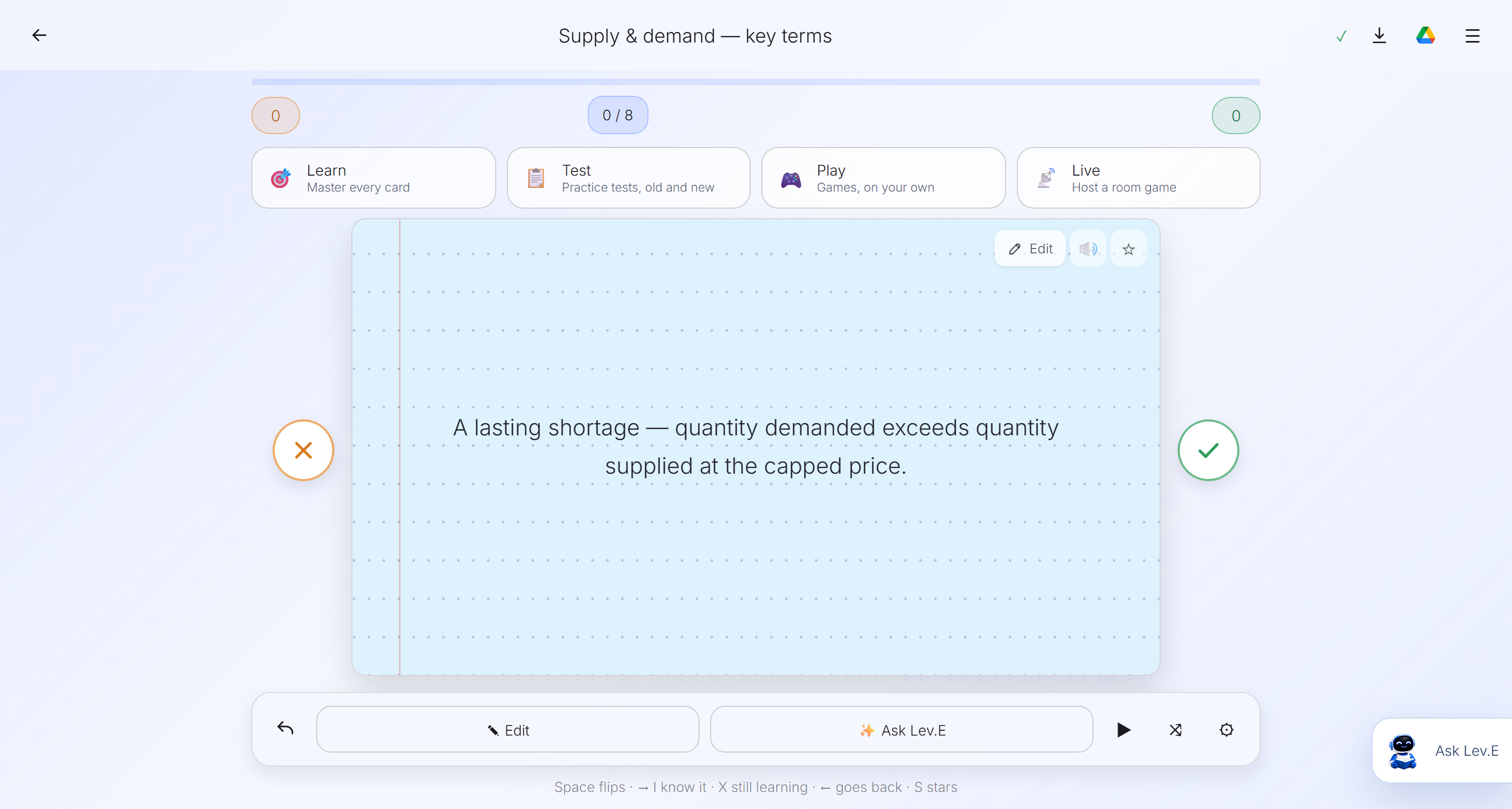The height and width of the screenshot is (809, 1512).
Task: Undo last card with back arrow
Action: coord(285,729)
